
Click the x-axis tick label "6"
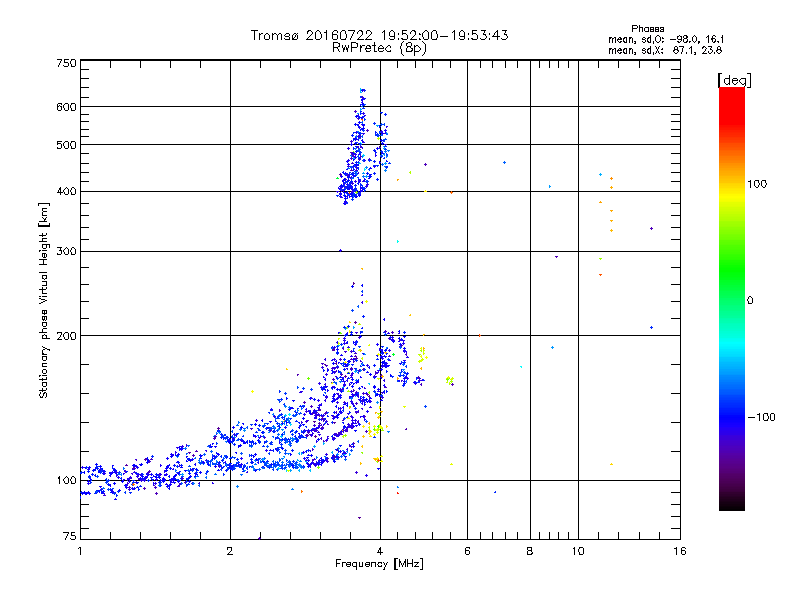pyautogui.click(x=467, y=551)
